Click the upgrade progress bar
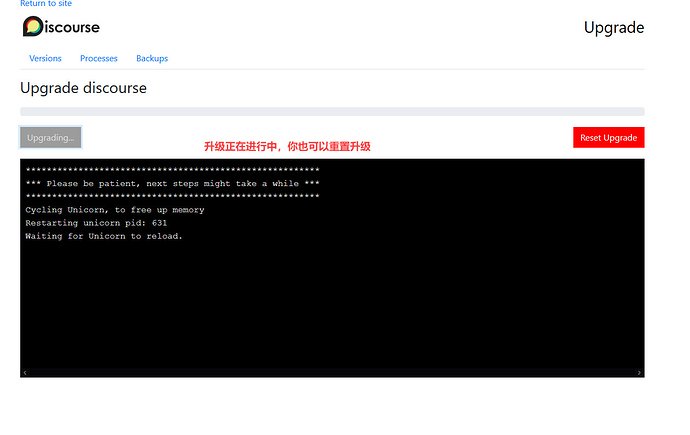Viewport: 690px width, 435px height. point(332,112)
